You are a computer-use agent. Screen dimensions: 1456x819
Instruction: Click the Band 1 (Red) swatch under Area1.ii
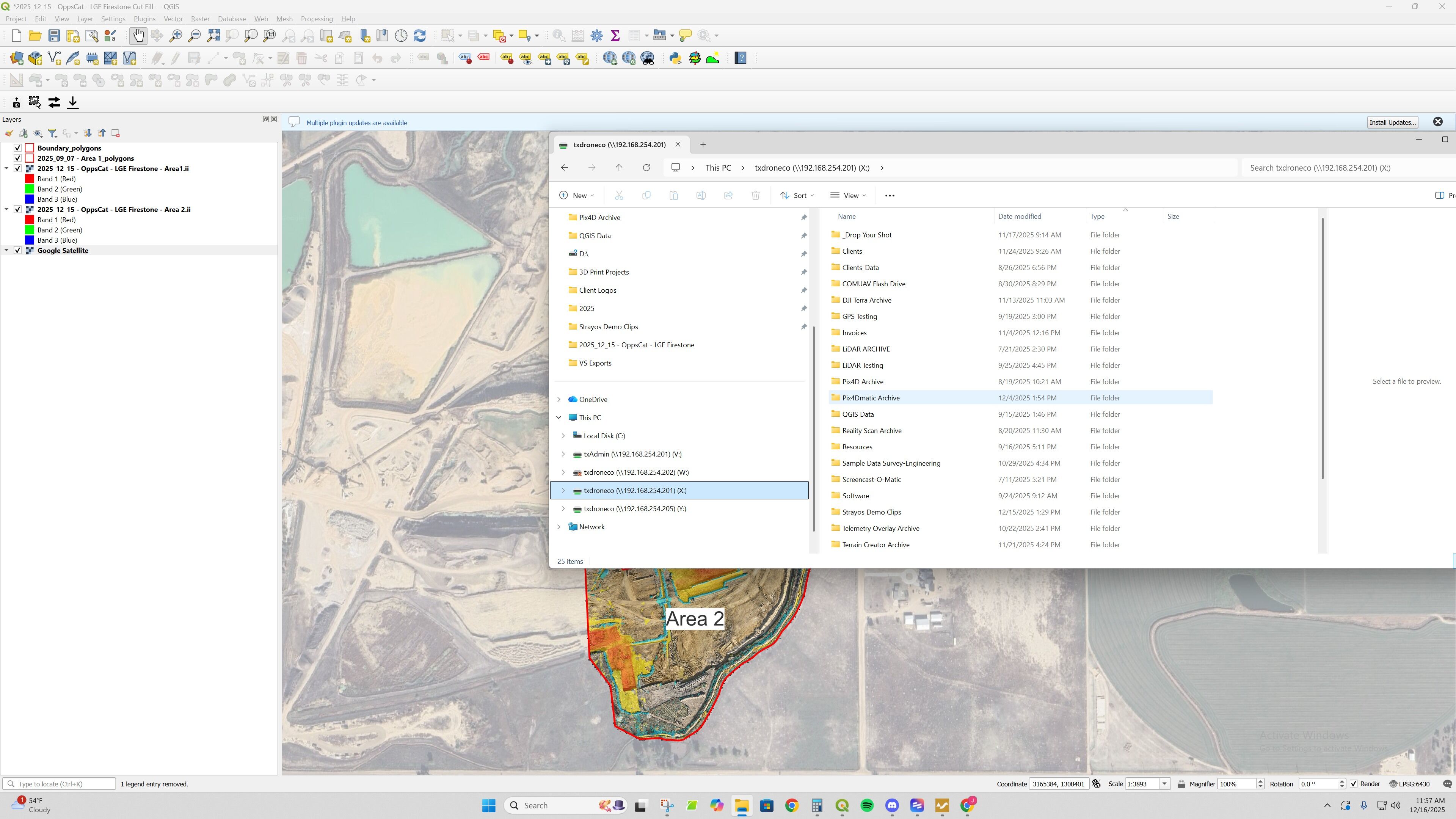pyautogui.click(x=30, y=179)
